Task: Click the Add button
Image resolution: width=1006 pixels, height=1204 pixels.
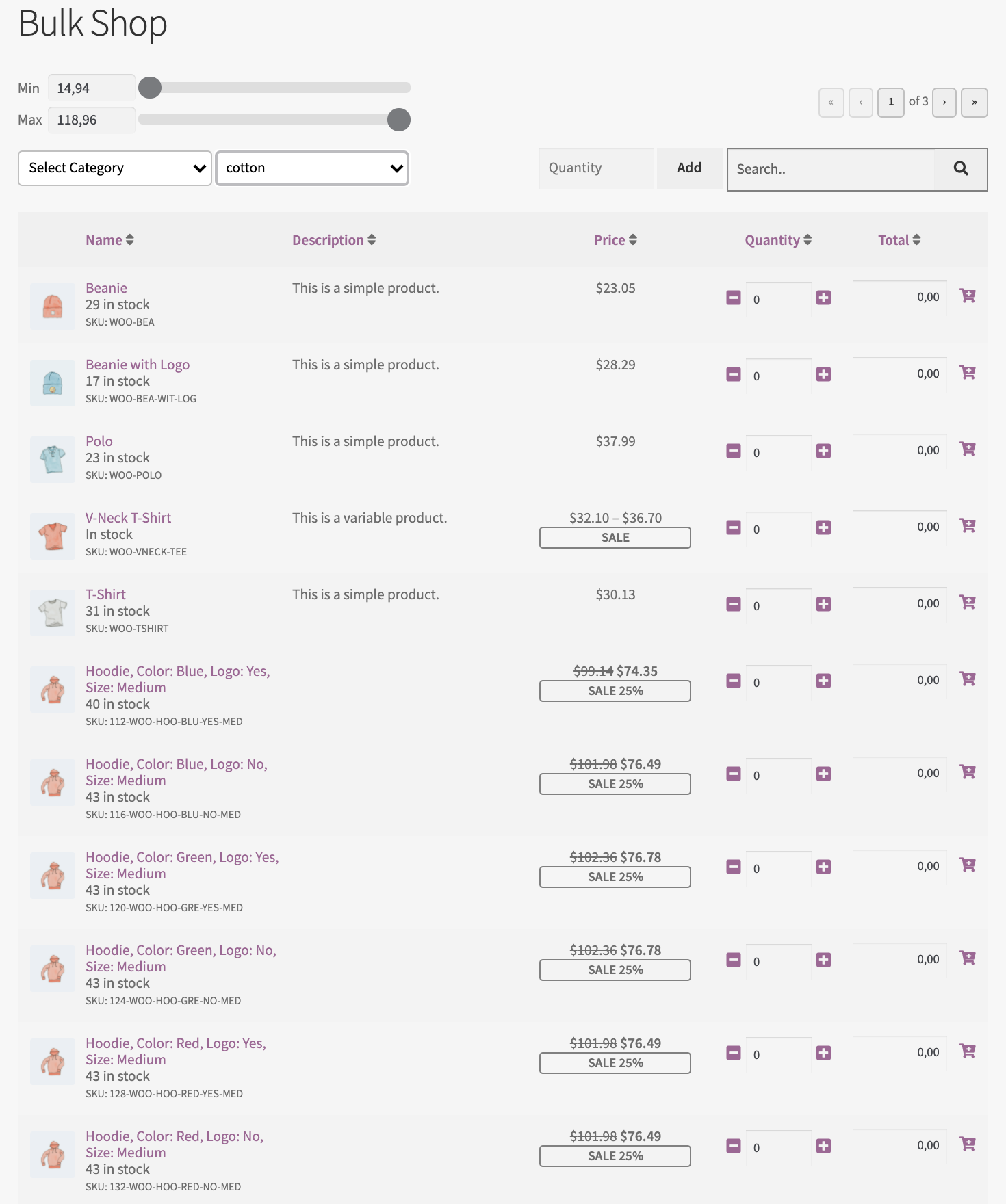Action: 688,168
